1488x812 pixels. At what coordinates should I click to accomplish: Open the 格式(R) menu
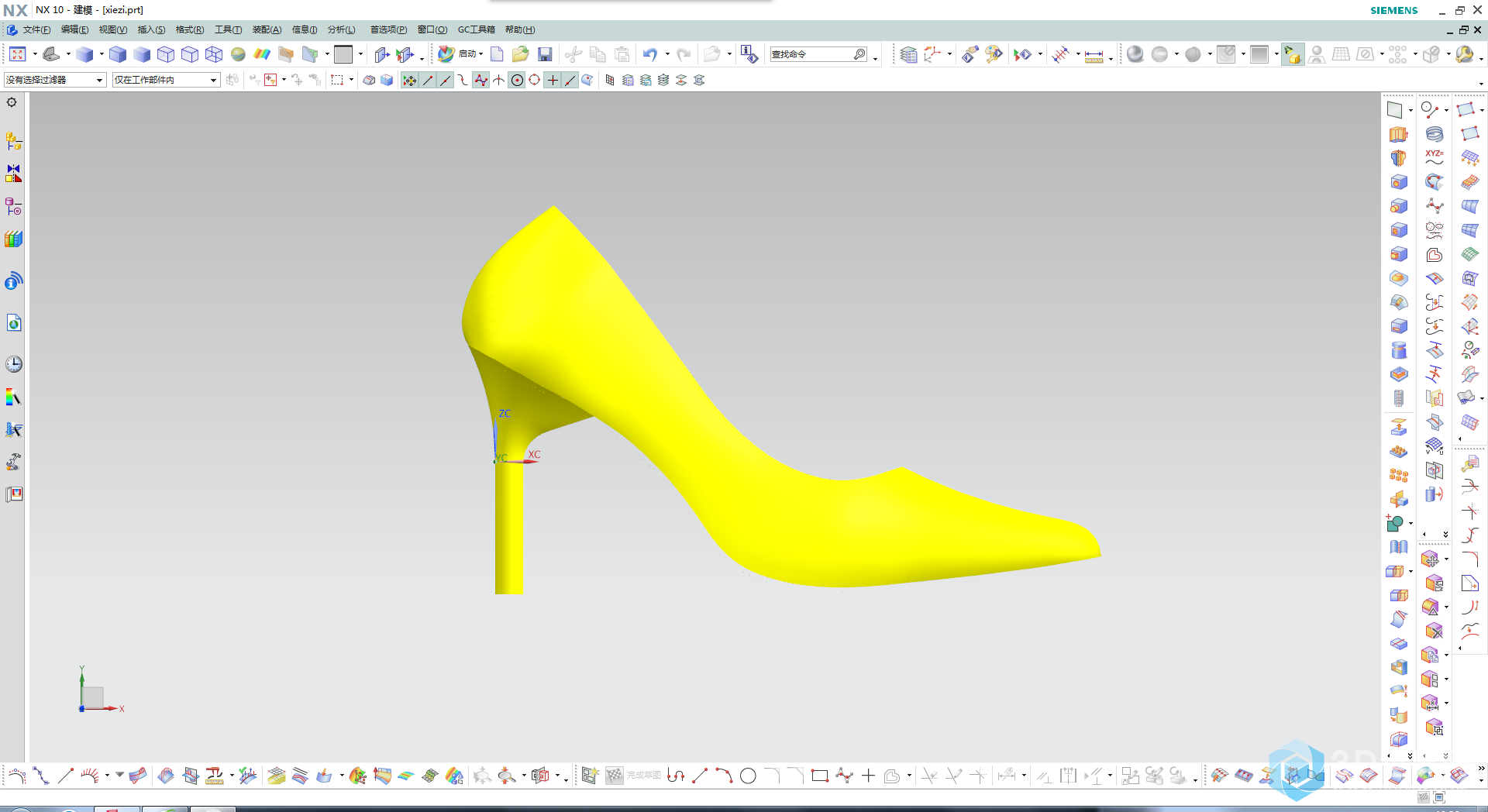(x=190, y=29)
